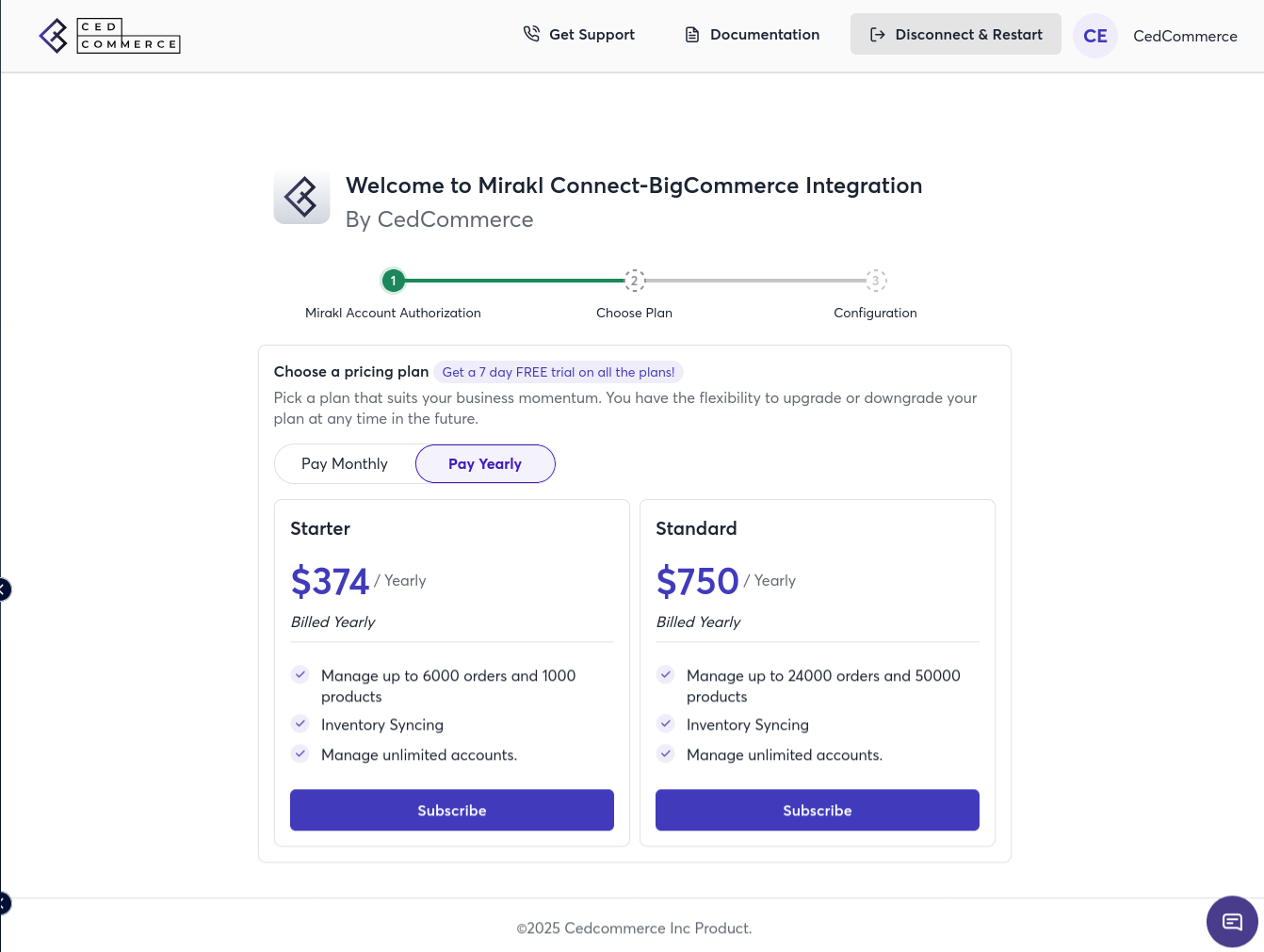
Task: Click Disconnect & Restart button
Action: (968, 35)
